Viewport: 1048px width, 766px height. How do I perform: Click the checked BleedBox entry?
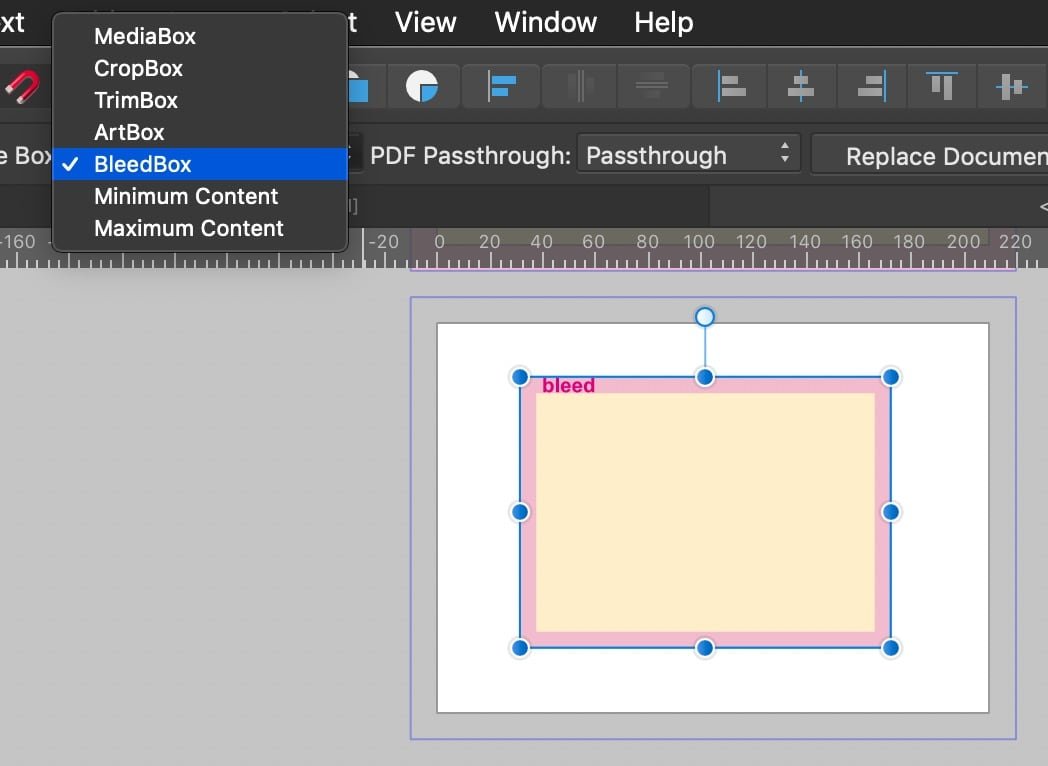[x=143, y=164]
